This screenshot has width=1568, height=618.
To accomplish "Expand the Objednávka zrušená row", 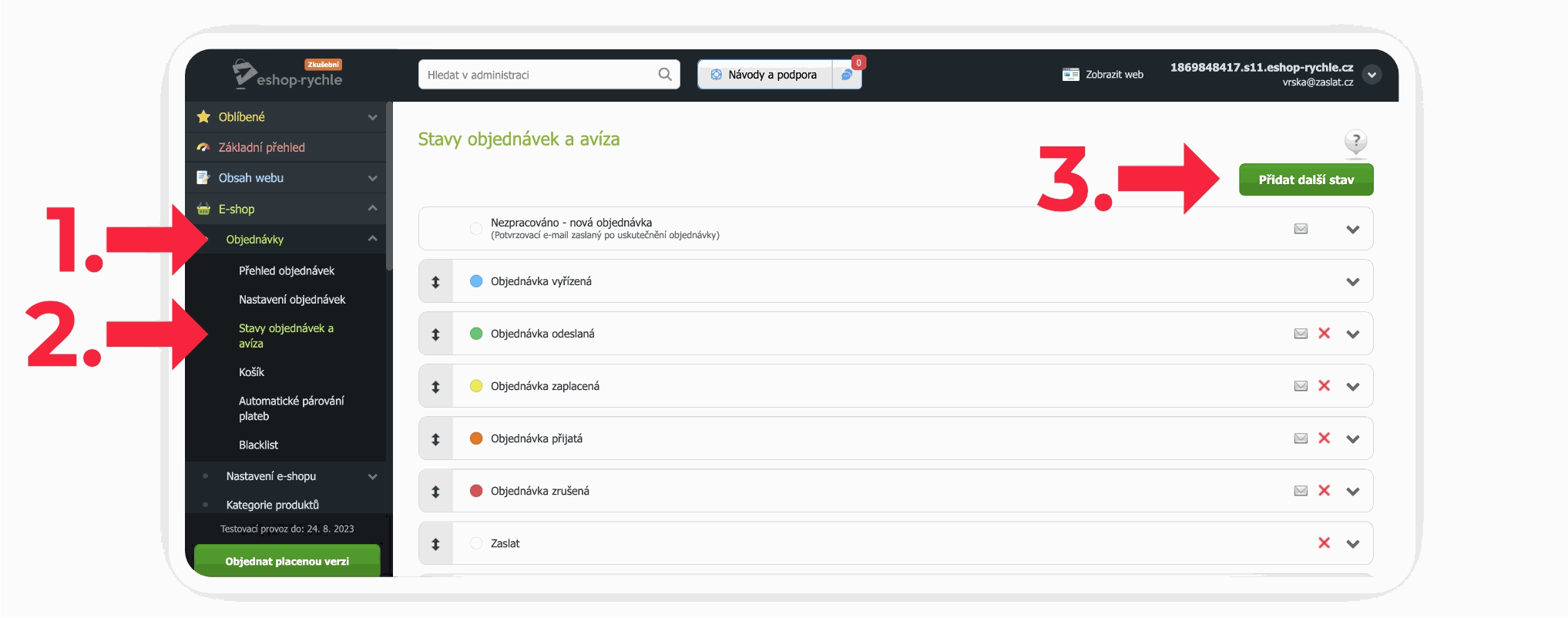I will pos(1353,492).
